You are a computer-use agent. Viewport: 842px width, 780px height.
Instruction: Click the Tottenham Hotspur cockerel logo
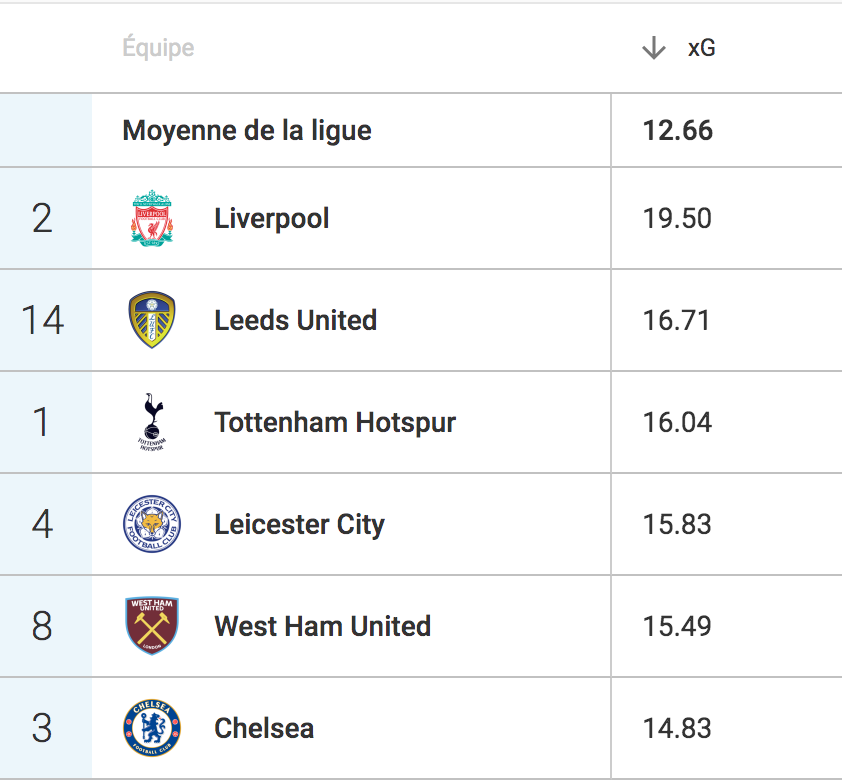click(x=152, y=422)
